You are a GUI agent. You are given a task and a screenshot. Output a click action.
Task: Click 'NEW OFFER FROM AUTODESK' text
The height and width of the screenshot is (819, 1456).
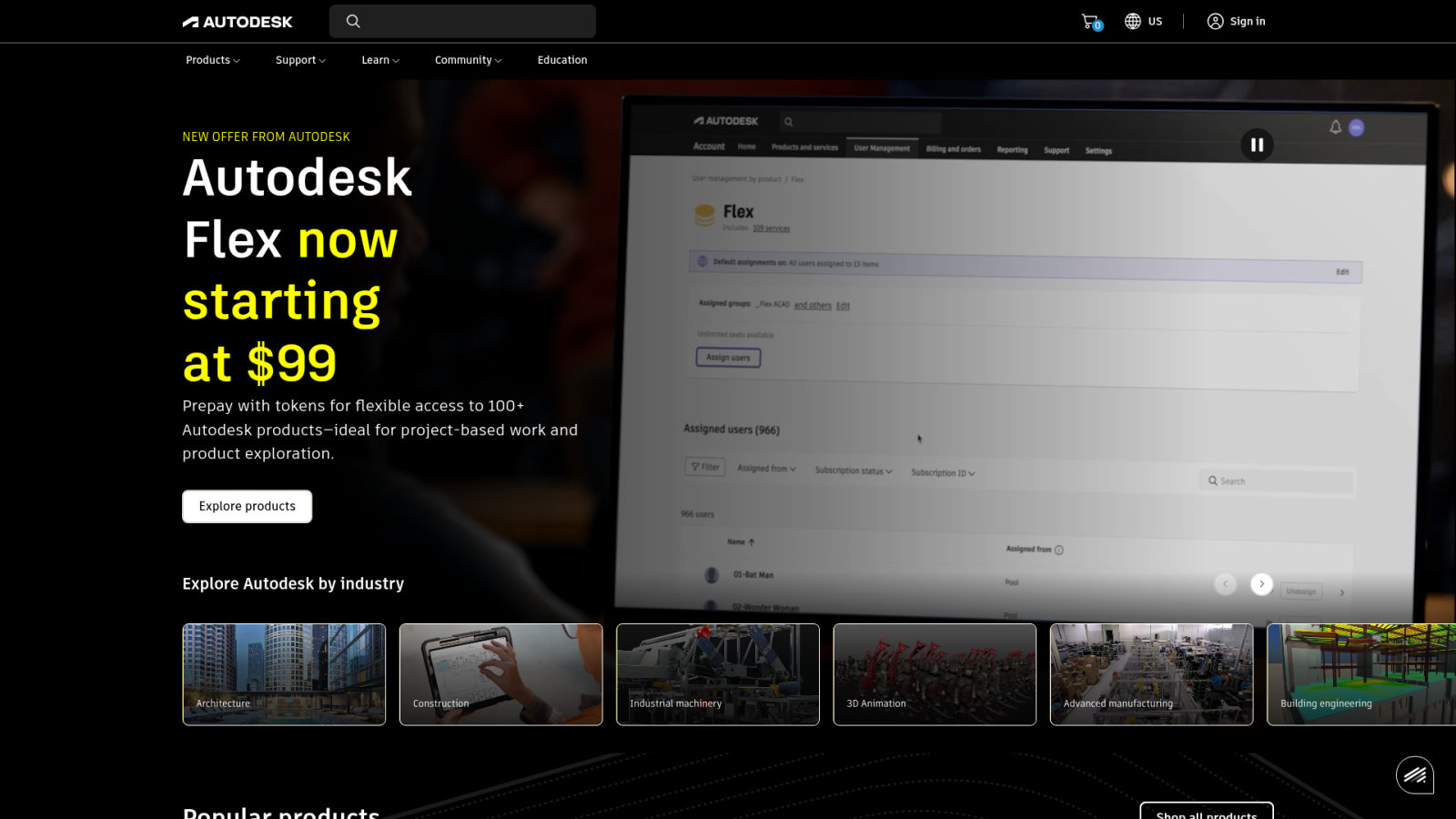coord(266,136)
